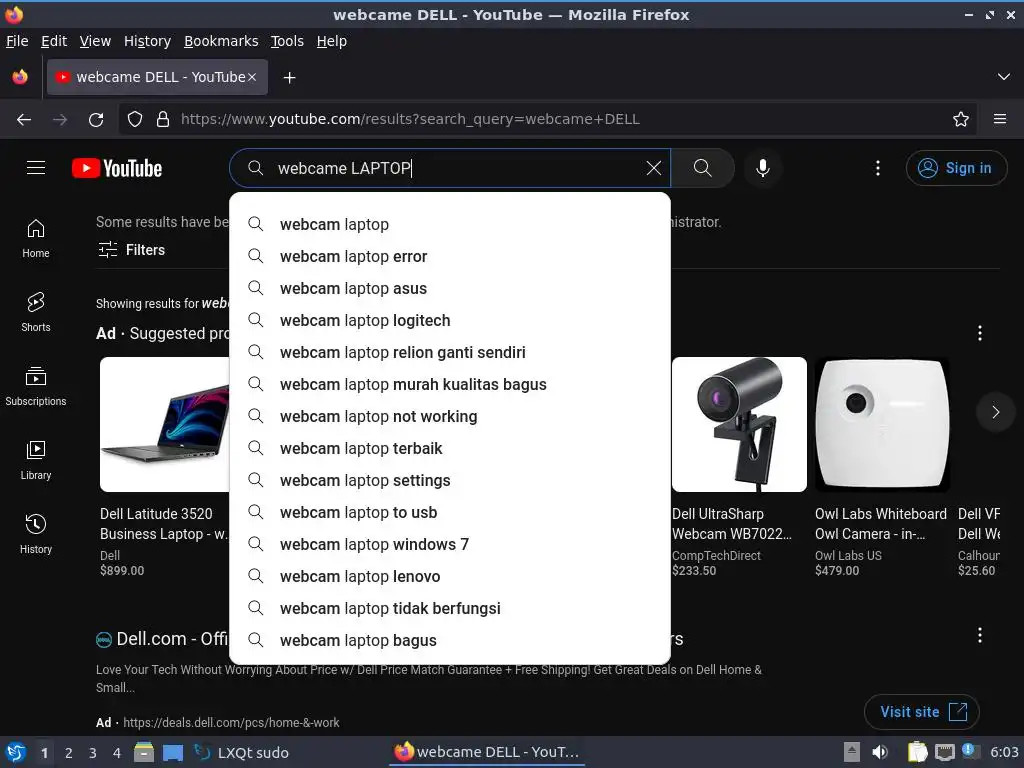The height and width of the screenshot is (768, 1024).
Task: Switch to desktop 4 in taskbar pager
Action: point(117,753)
